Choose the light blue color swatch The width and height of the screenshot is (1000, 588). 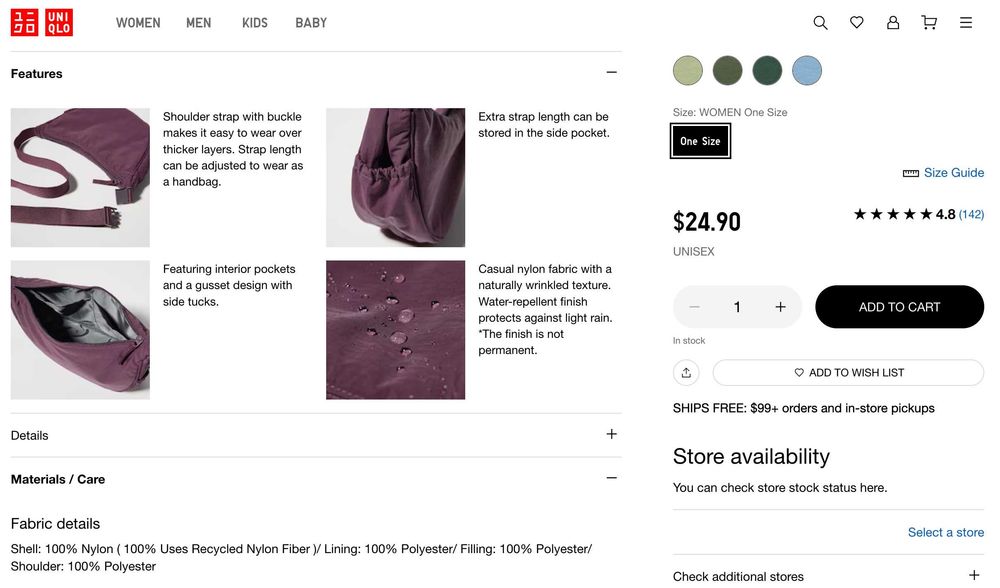coord(807,70)
